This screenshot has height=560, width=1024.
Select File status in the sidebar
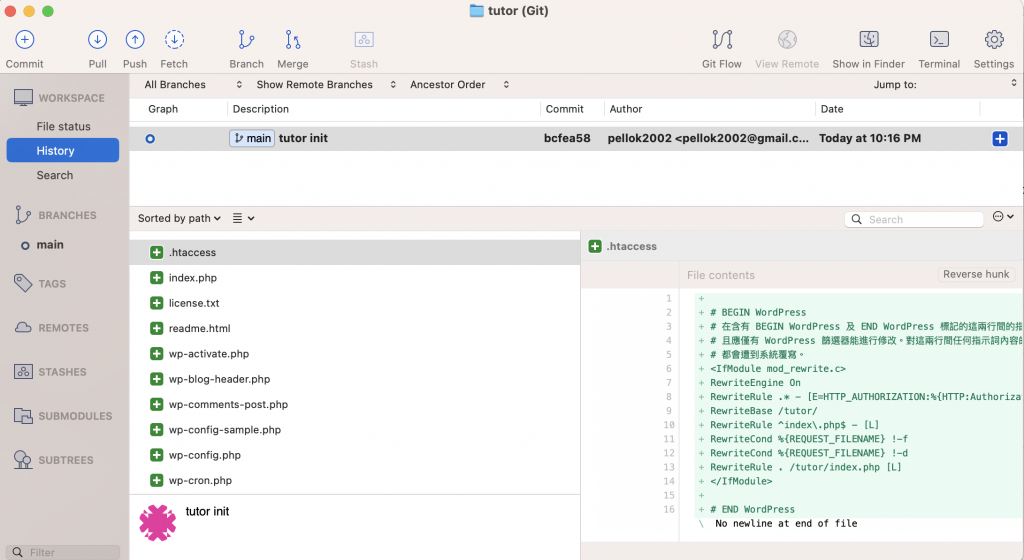(63, 127)
